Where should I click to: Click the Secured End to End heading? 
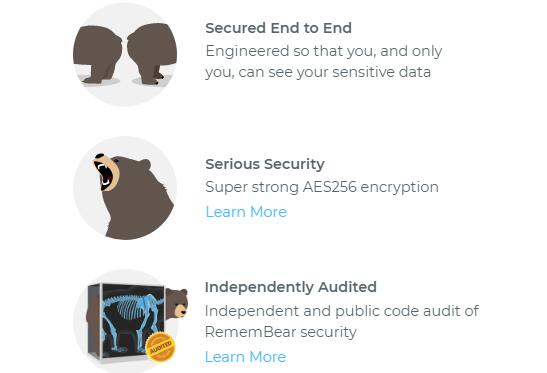click(x=278, y=28)
